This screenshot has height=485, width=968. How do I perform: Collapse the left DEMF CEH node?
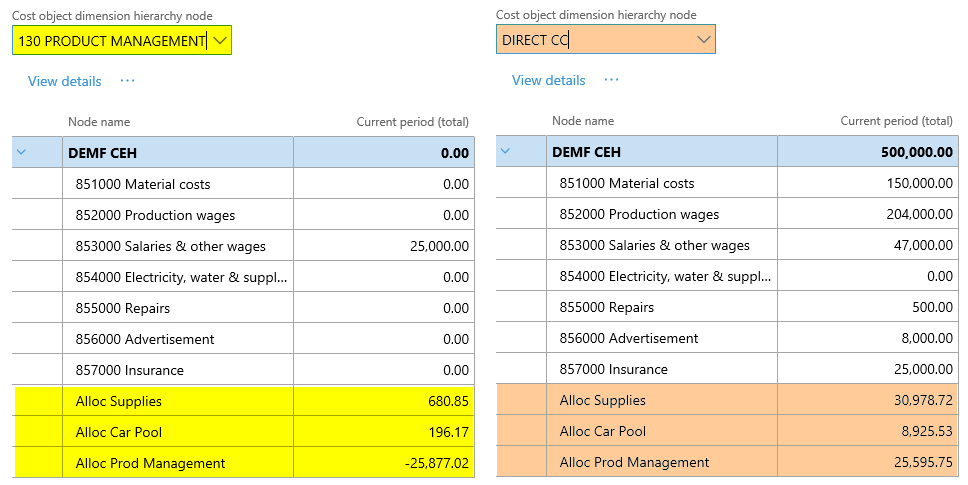22,153
